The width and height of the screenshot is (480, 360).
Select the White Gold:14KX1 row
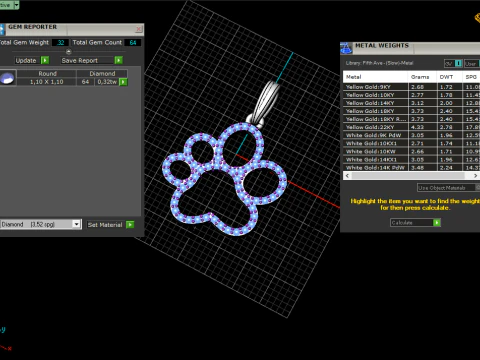pyautogui.click(x=412, y=160)
